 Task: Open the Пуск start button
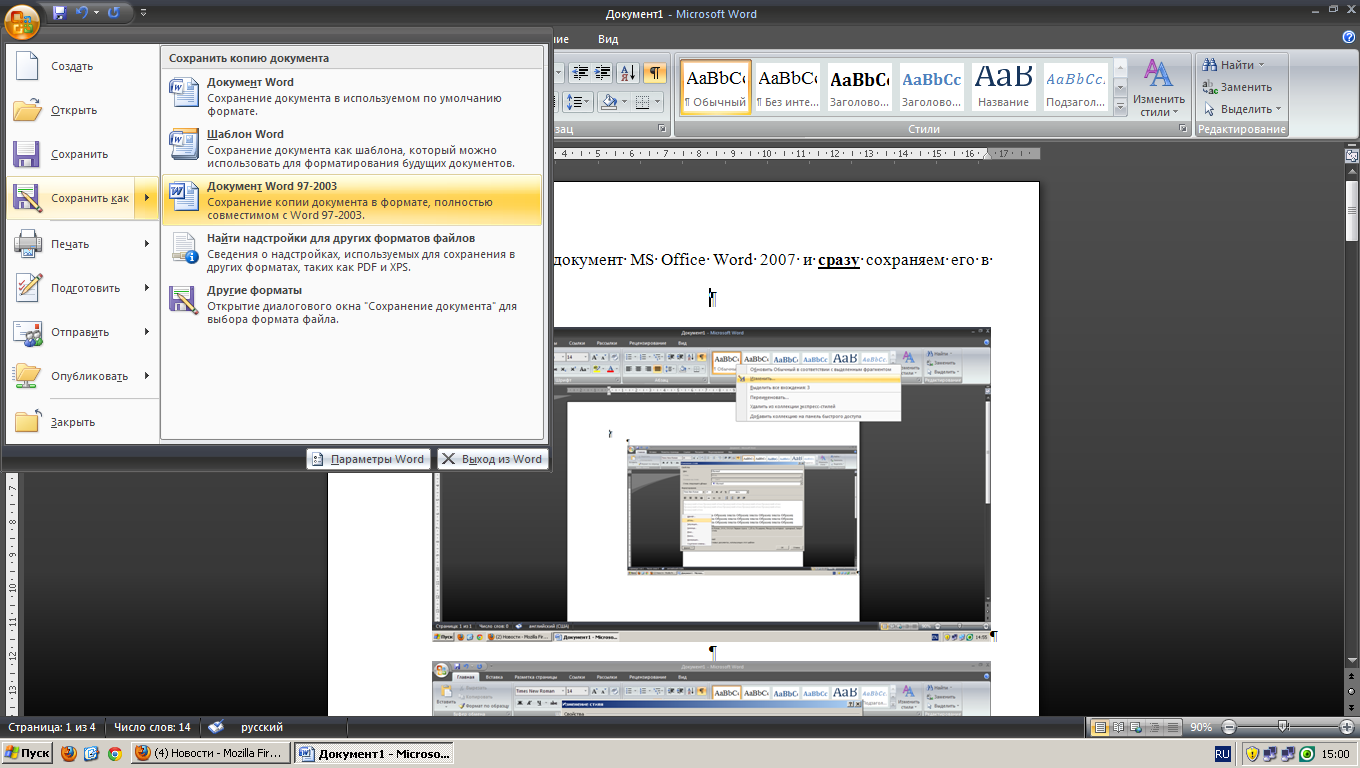(28, 753)
